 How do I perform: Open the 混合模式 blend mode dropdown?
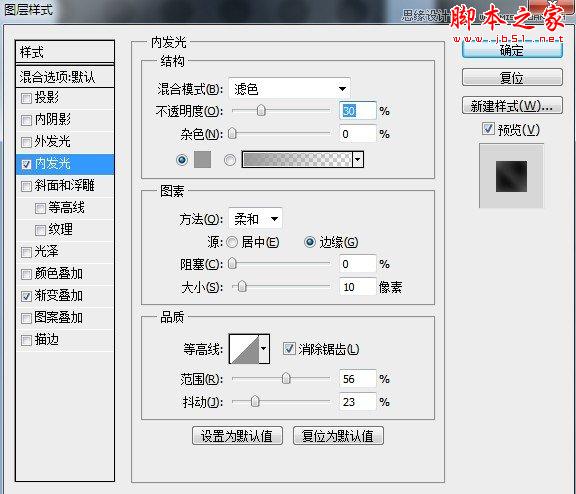pyautogui.click(x=289, y=89)
